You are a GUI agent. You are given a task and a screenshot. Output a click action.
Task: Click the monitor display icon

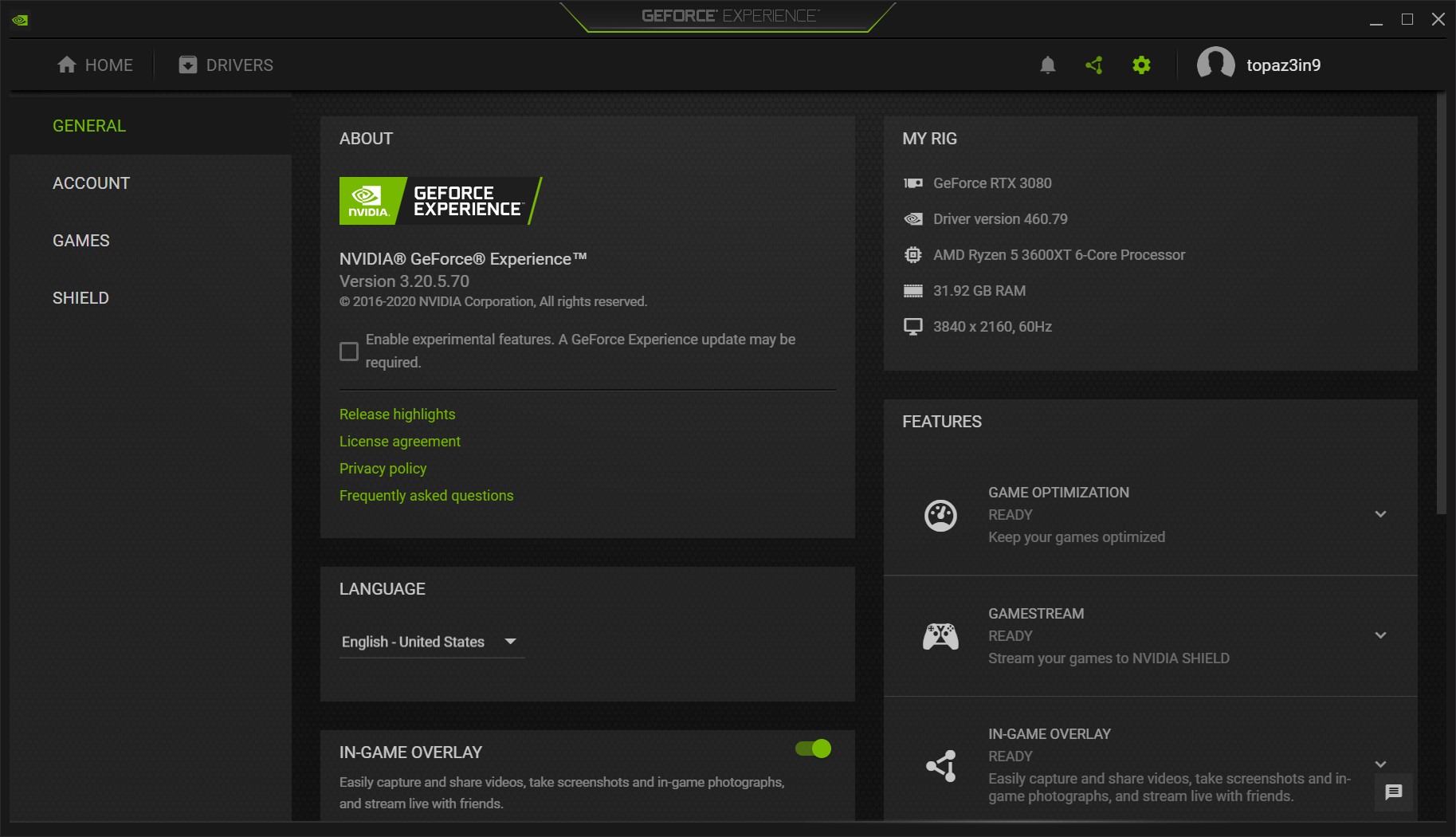[912, 327]
